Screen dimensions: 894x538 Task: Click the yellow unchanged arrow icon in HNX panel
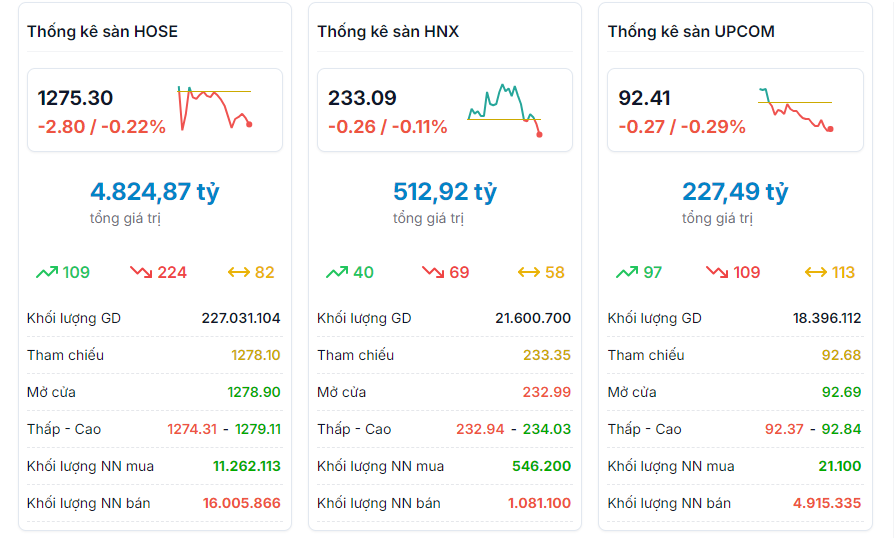pyautogui.click(x=528, y=272)
